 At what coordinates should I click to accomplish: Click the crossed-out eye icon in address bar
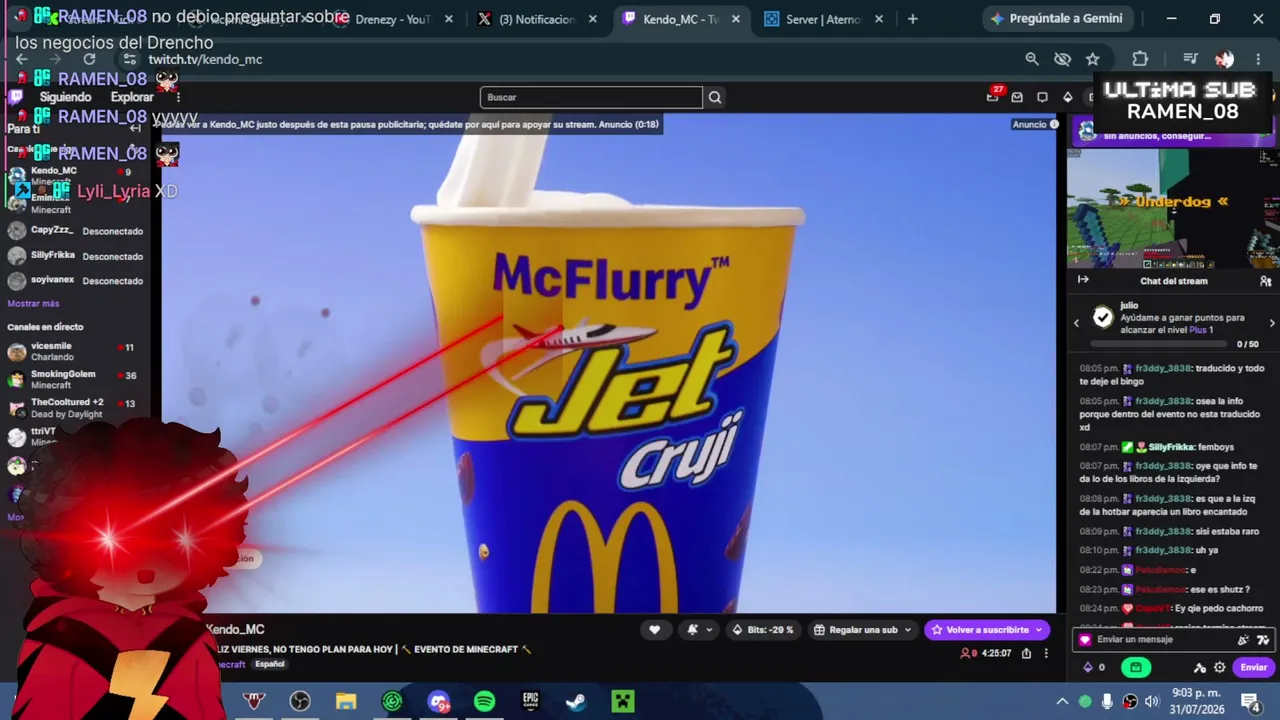coord(1063,59)
